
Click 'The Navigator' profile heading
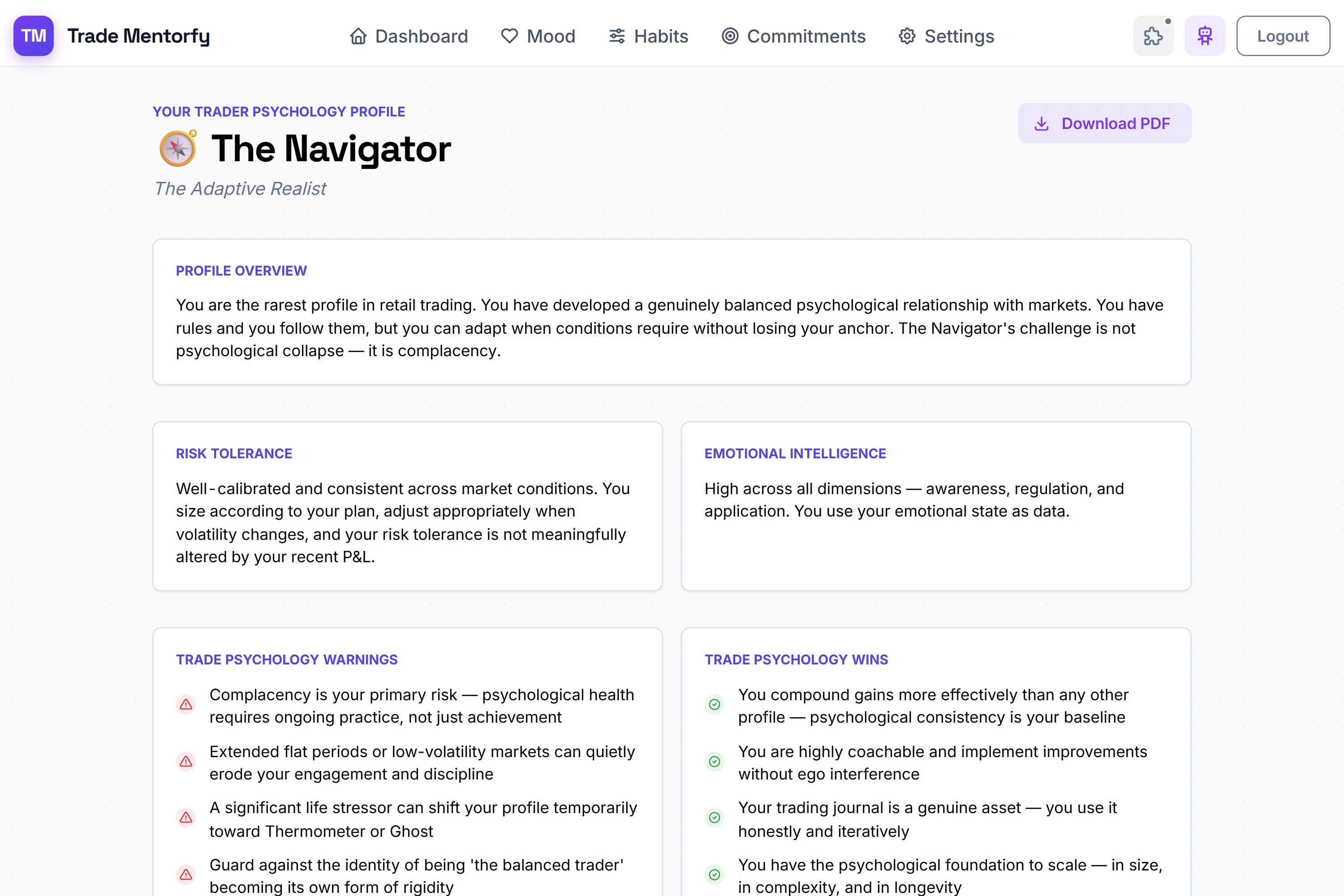click(331, 149)
